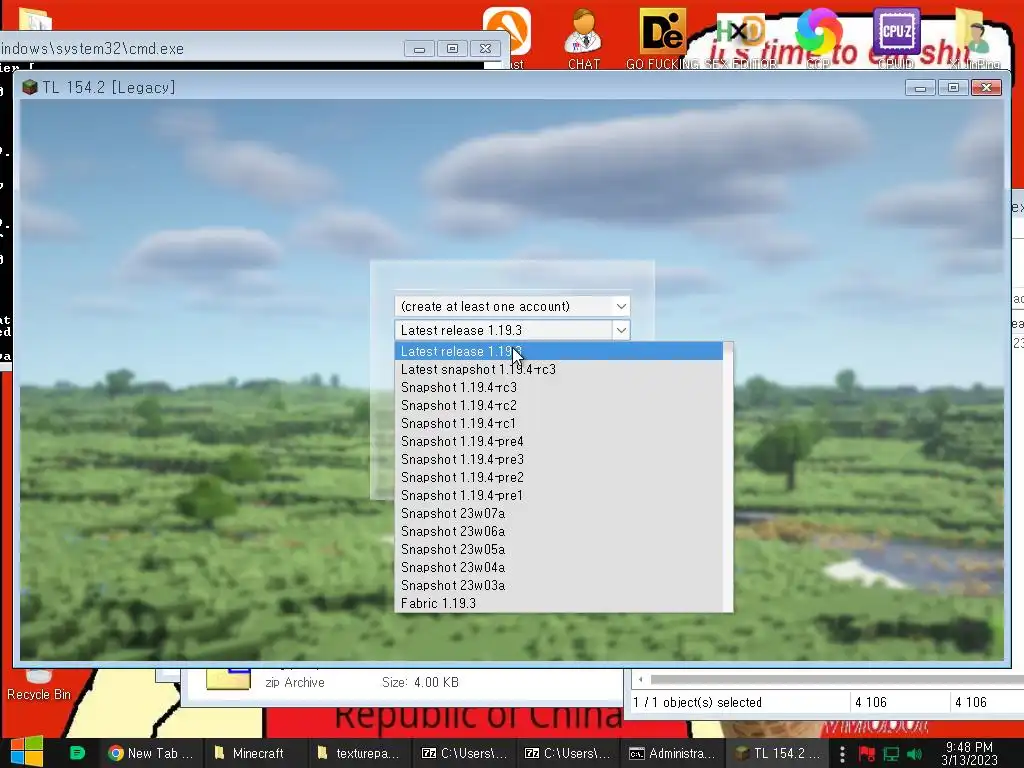
Task: Select Snapshot 1.19.4-pre2 entry
Action: point(558,477)
